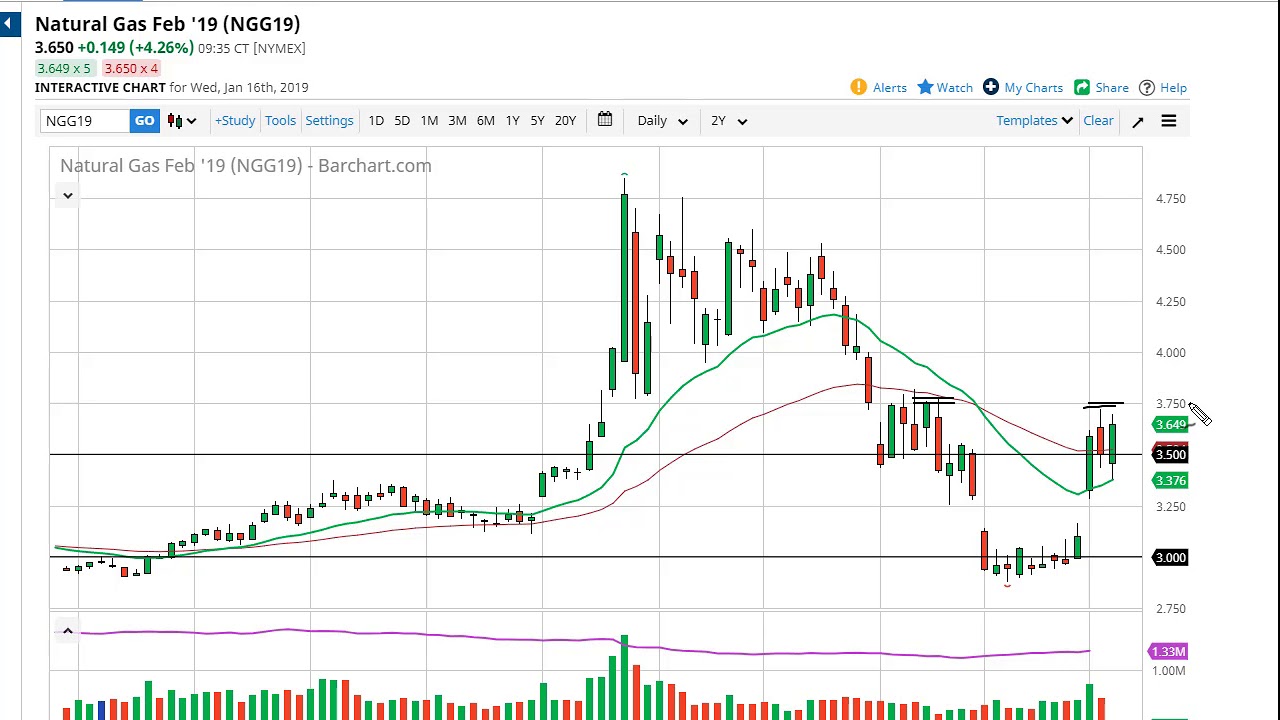1280x720 pixels.
Task: Select the 1Y time range
Action: pyautogui.click(x=512, y=121)
